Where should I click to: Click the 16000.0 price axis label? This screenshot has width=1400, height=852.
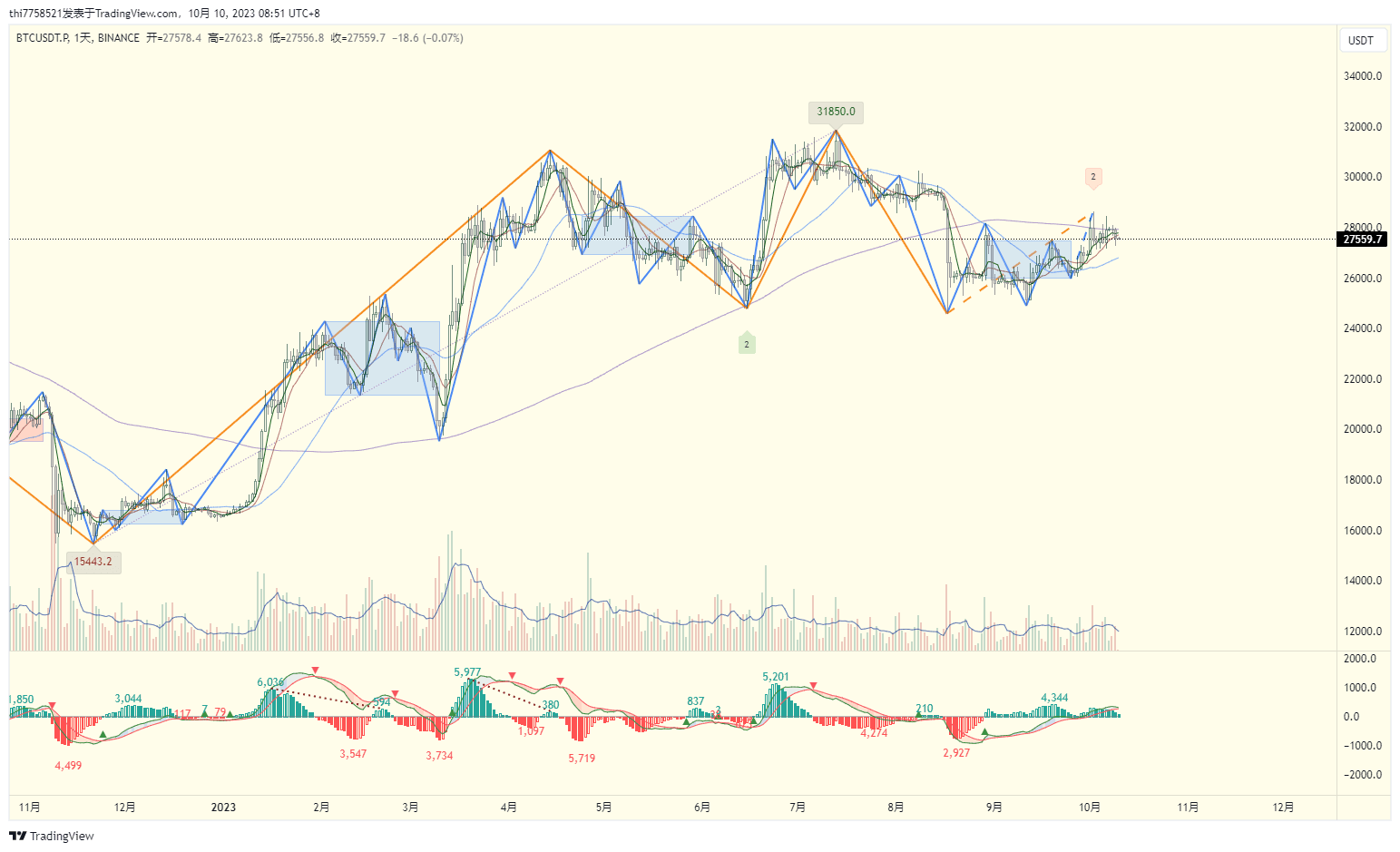pos(1363,531)
